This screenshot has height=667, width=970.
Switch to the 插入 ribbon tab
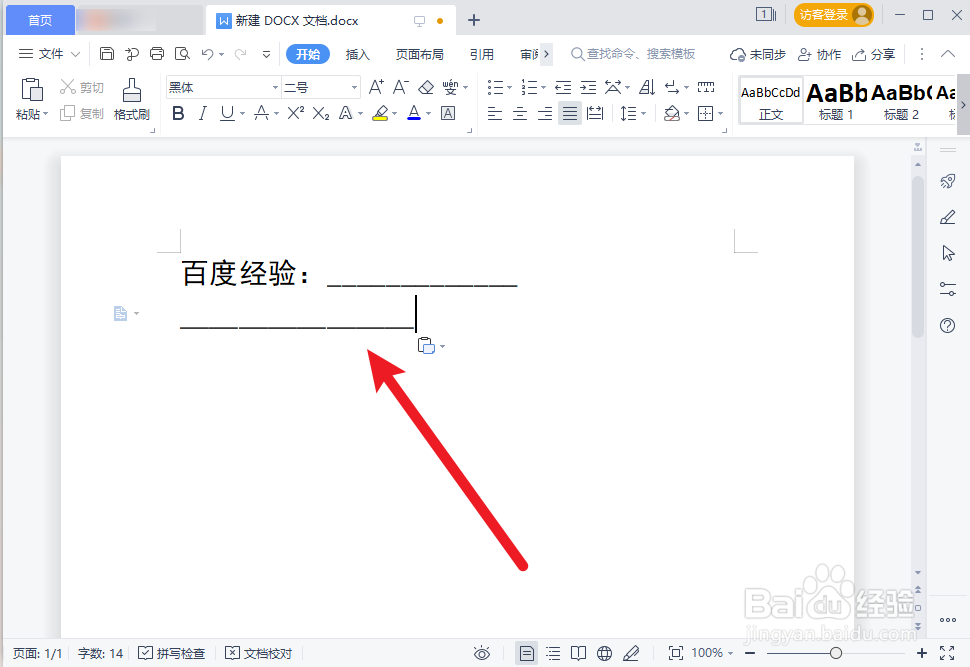(358, 54)
